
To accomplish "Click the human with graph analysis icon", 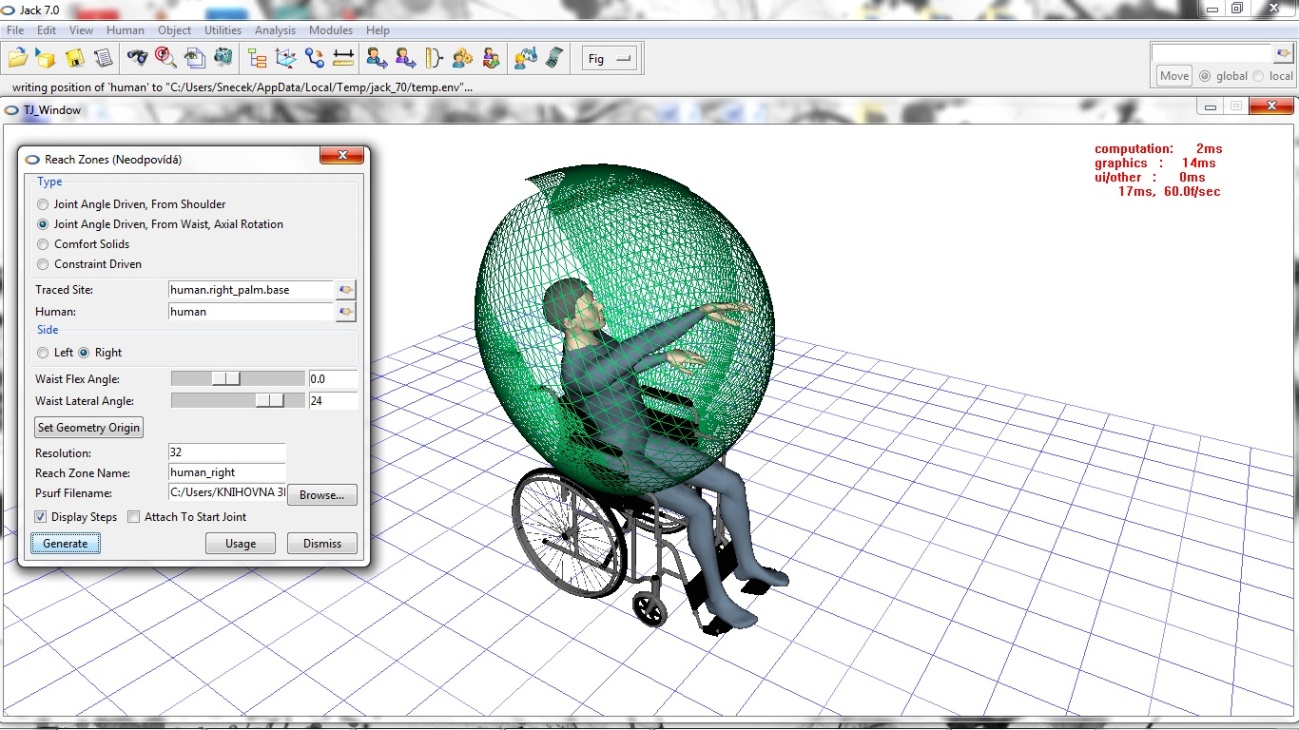I will (x=526, y=58).
